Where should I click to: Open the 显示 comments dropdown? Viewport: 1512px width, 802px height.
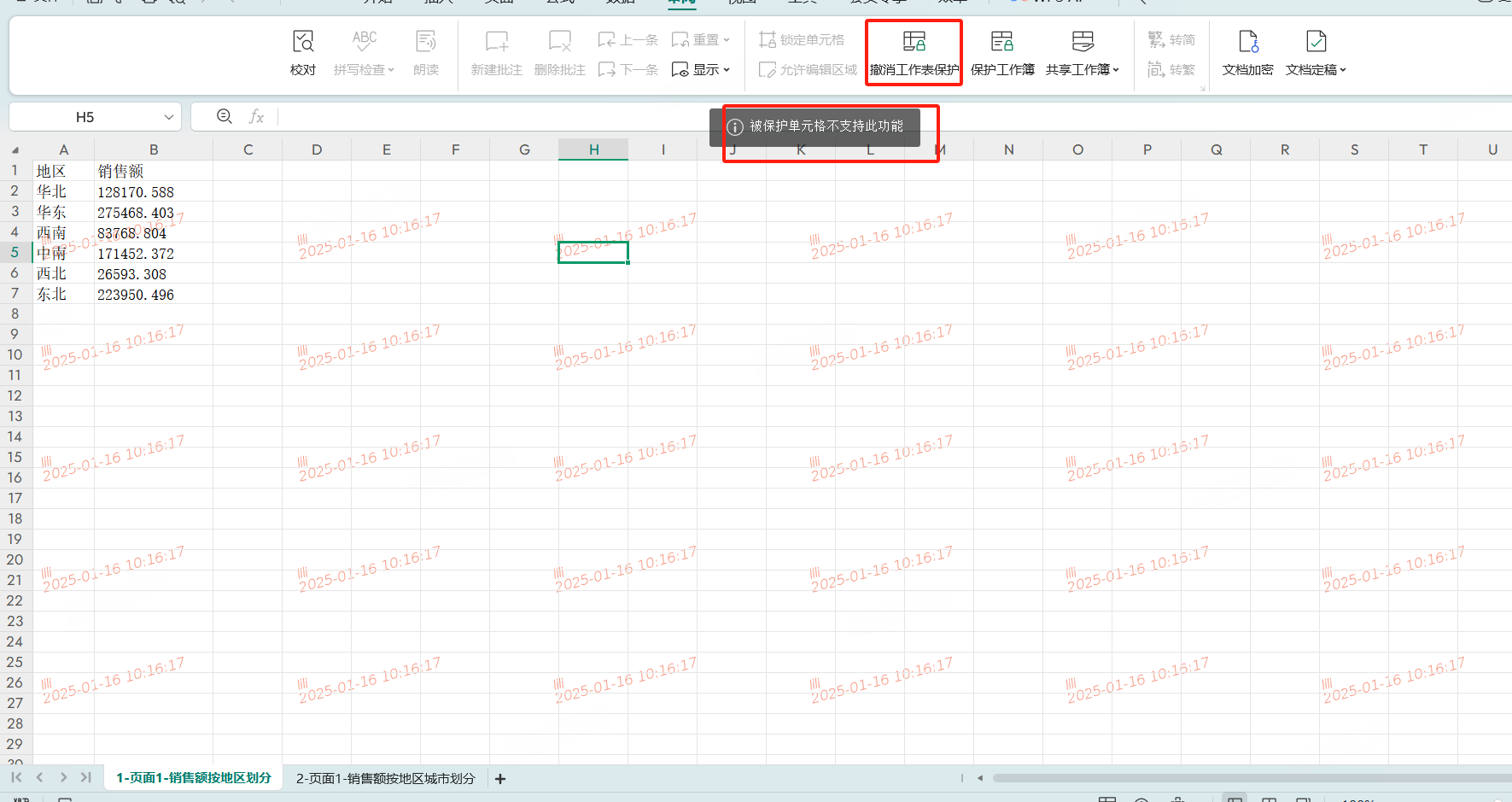tap(726, 70)
